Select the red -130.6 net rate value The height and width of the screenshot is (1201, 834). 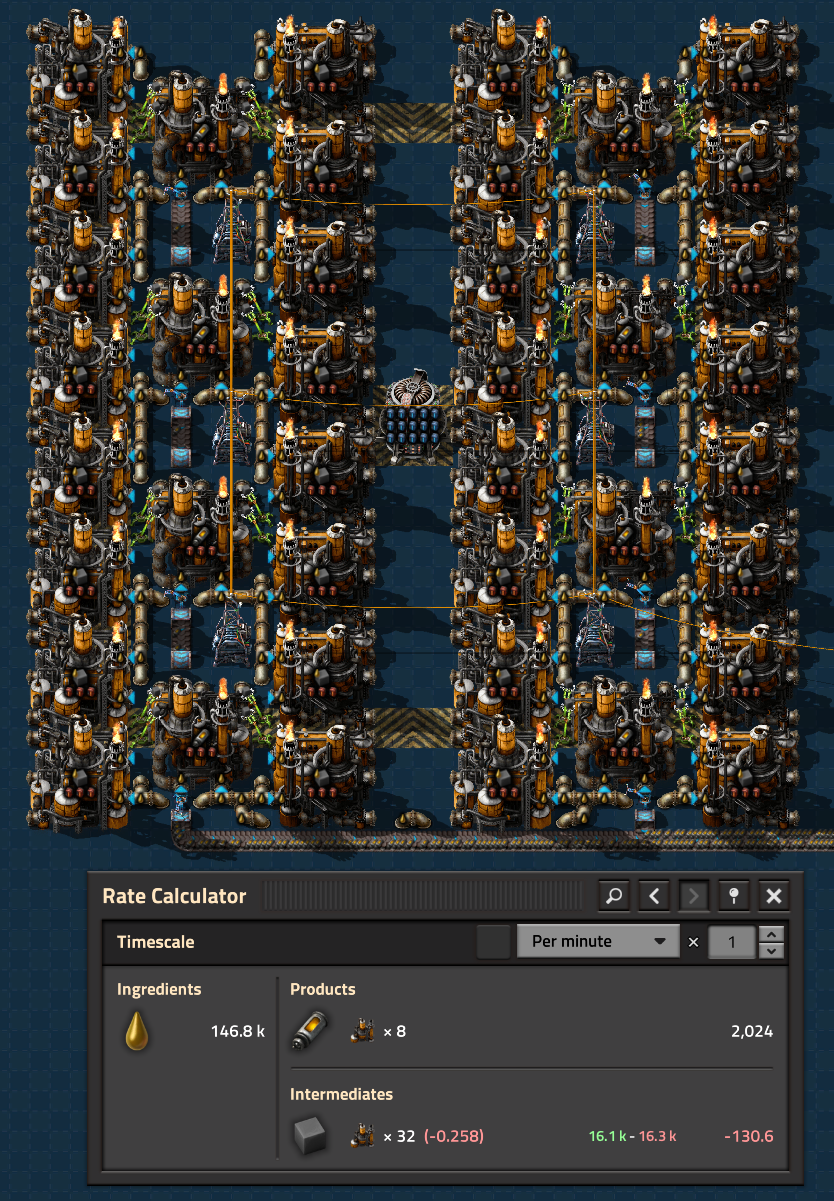(748, 1136)
